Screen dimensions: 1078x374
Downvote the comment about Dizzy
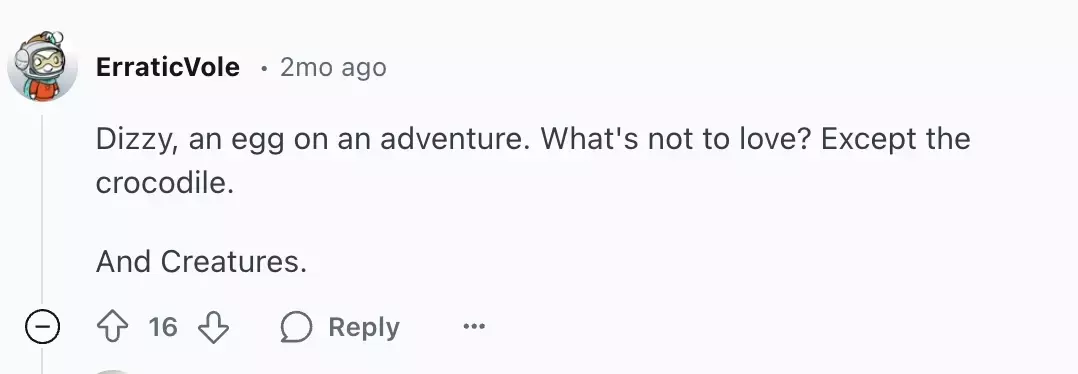[213, 327]
